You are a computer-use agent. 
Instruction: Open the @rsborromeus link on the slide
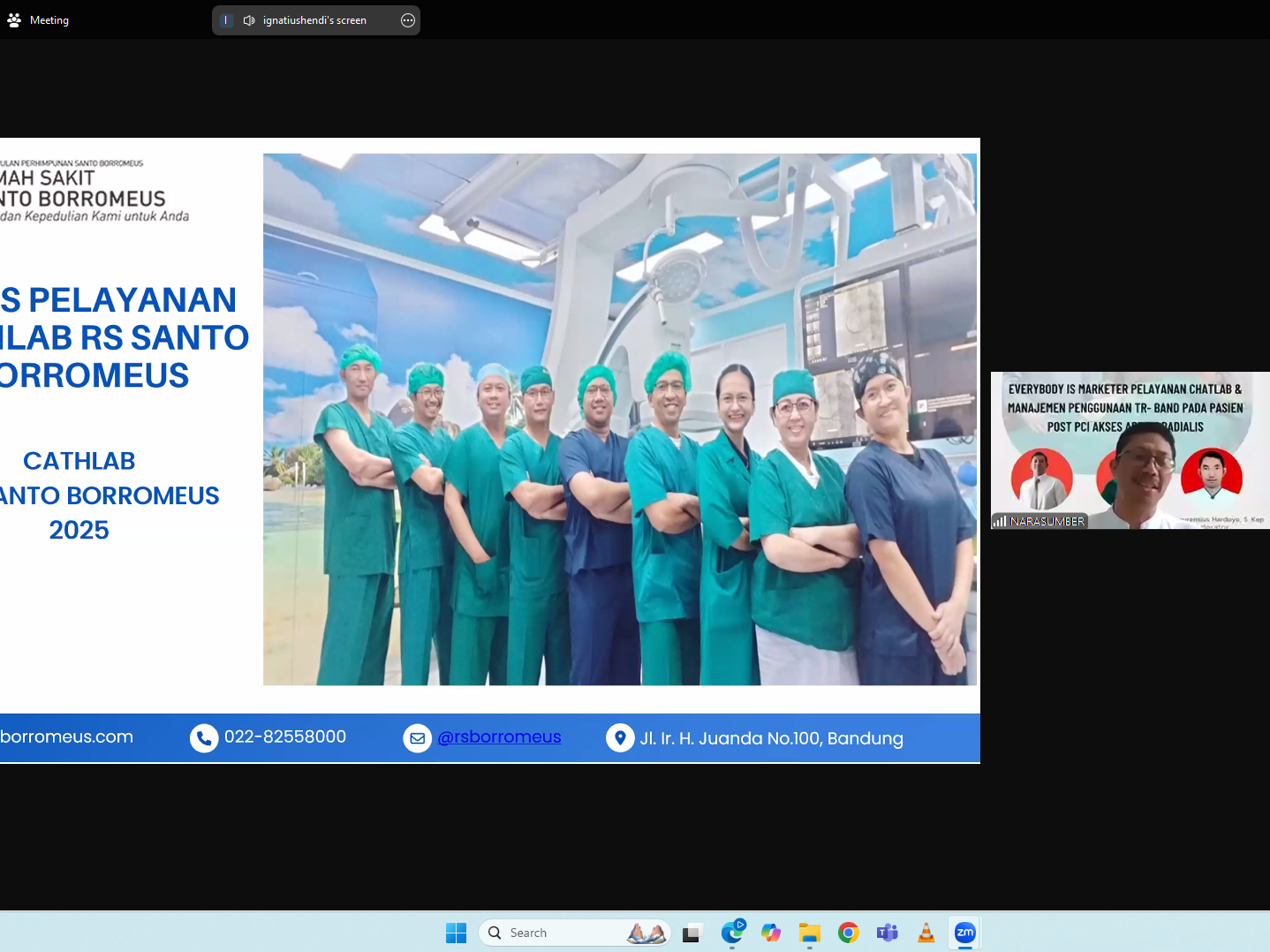(x=499, y=737)
